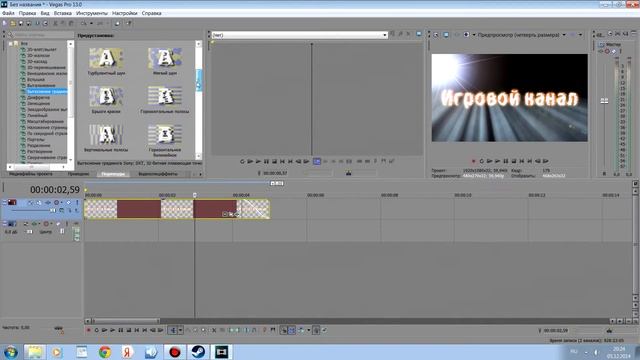
Task: Click the Insert Region flag icon
Action: [x=273, y=330]
